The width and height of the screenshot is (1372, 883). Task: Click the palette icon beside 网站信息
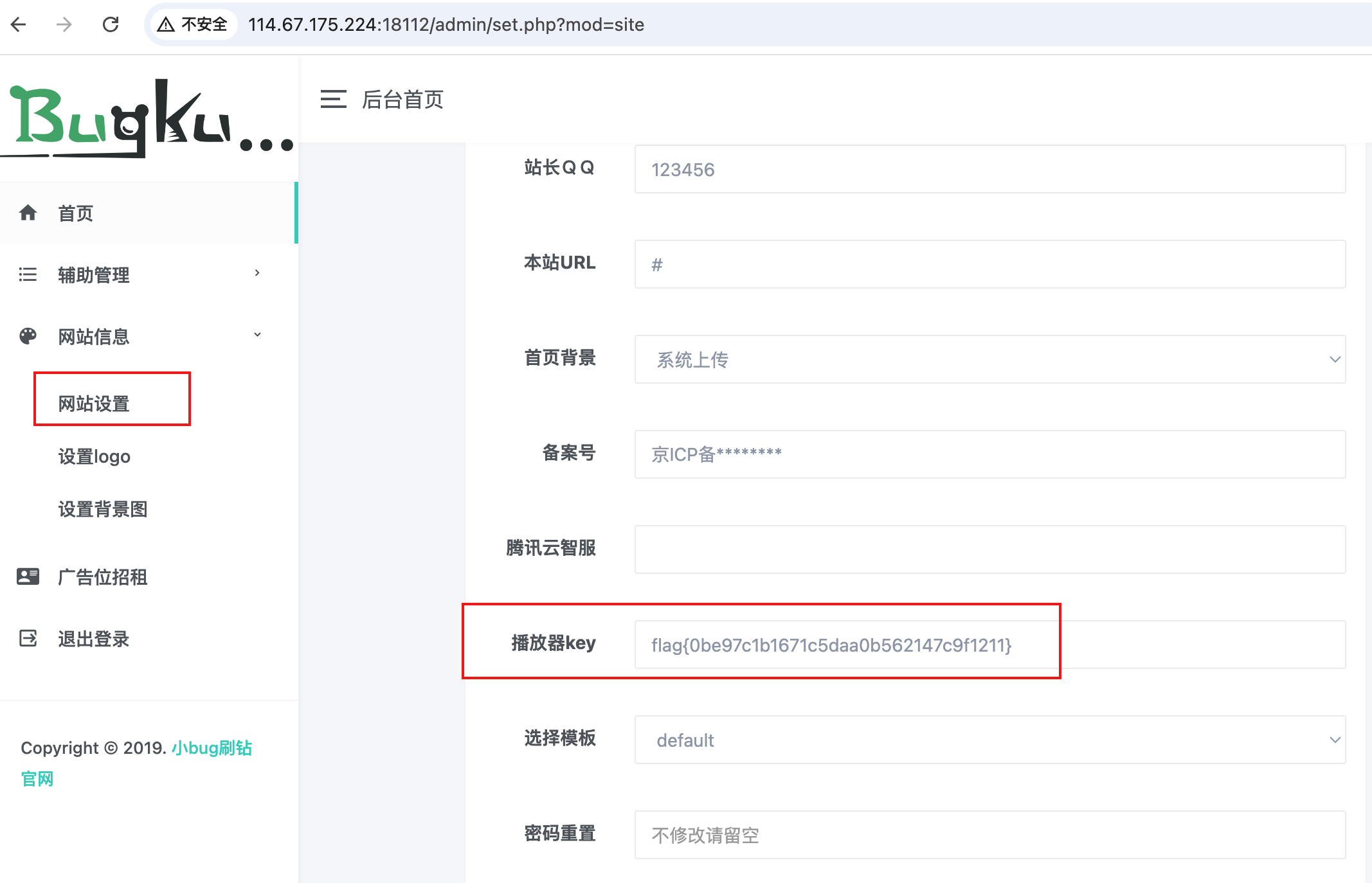click(x=27, y=335)
